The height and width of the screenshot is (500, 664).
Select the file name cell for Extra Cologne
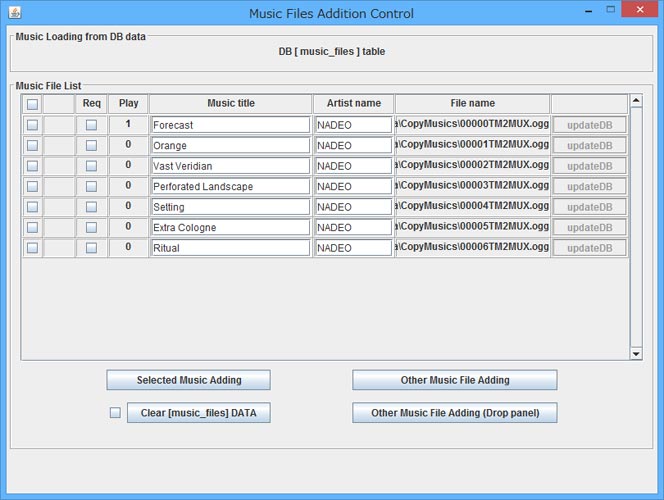(x=472, y=227)
